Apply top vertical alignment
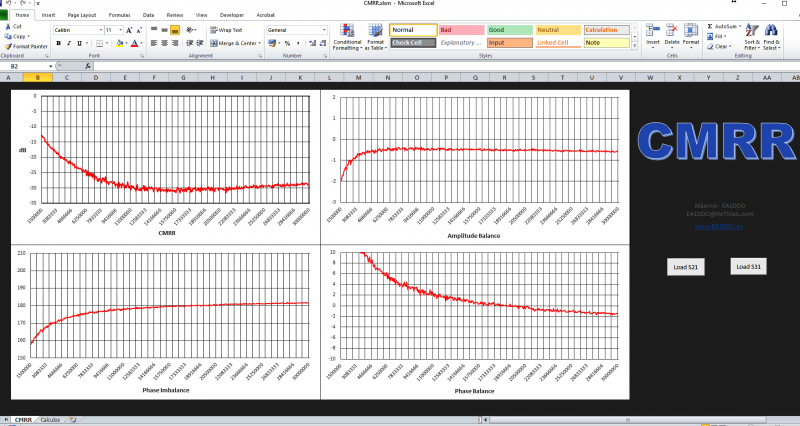The image size is (800, 426). 154,30
